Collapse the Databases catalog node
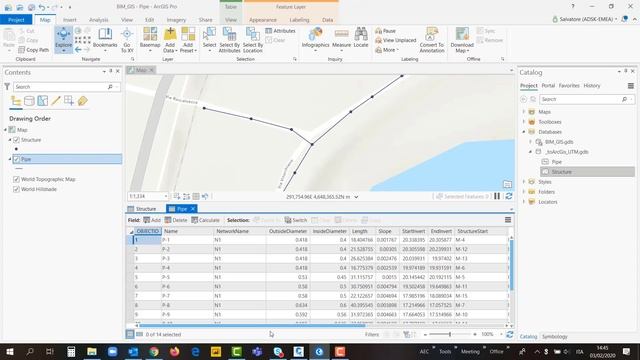 coord(524,132)
